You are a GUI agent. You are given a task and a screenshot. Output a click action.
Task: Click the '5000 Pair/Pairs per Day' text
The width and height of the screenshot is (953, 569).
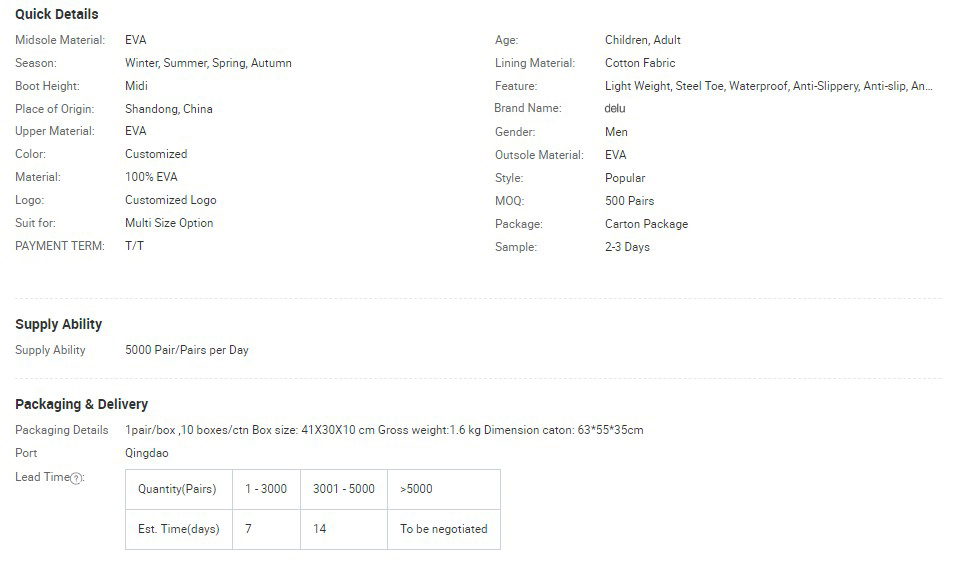click(187, 350)
